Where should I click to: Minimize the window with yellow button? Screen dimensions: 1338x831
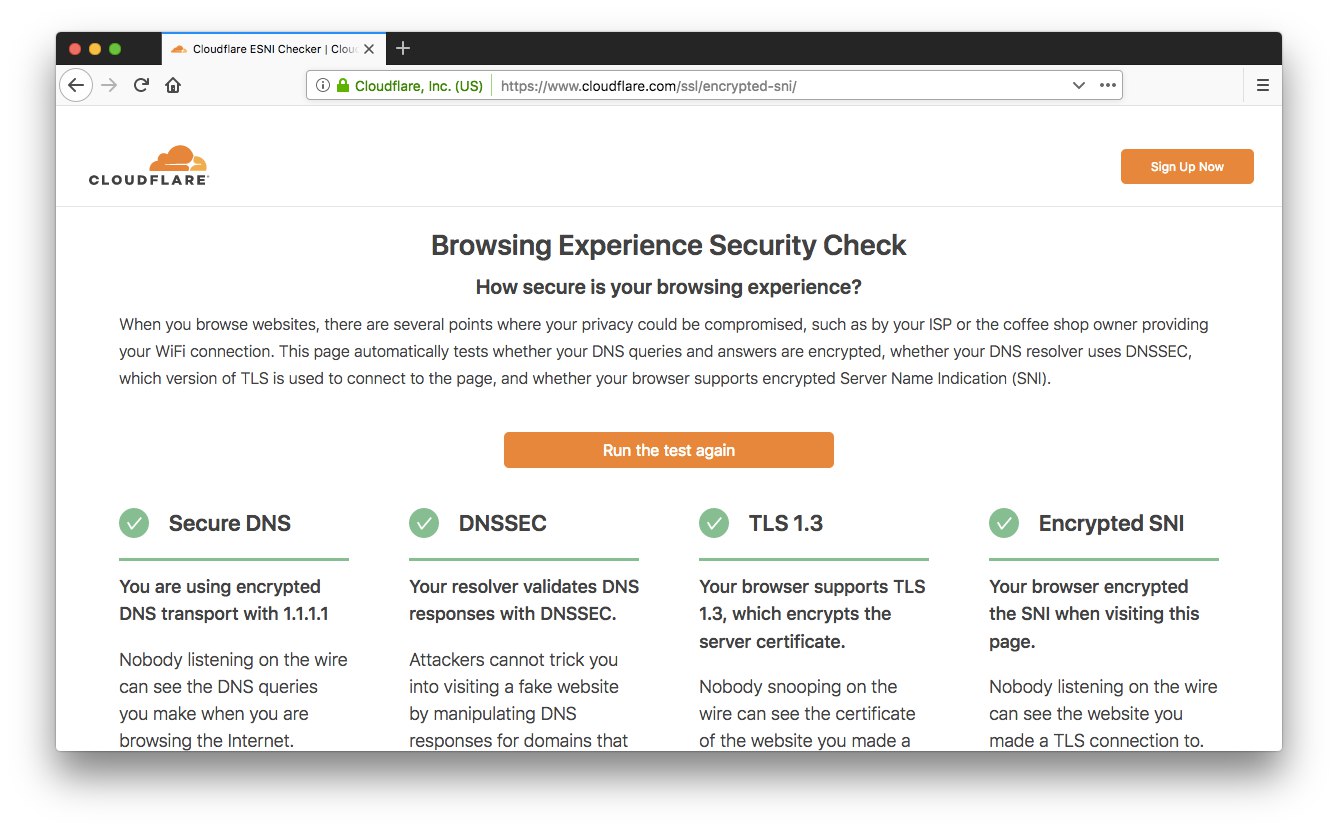tap(95, 49)
